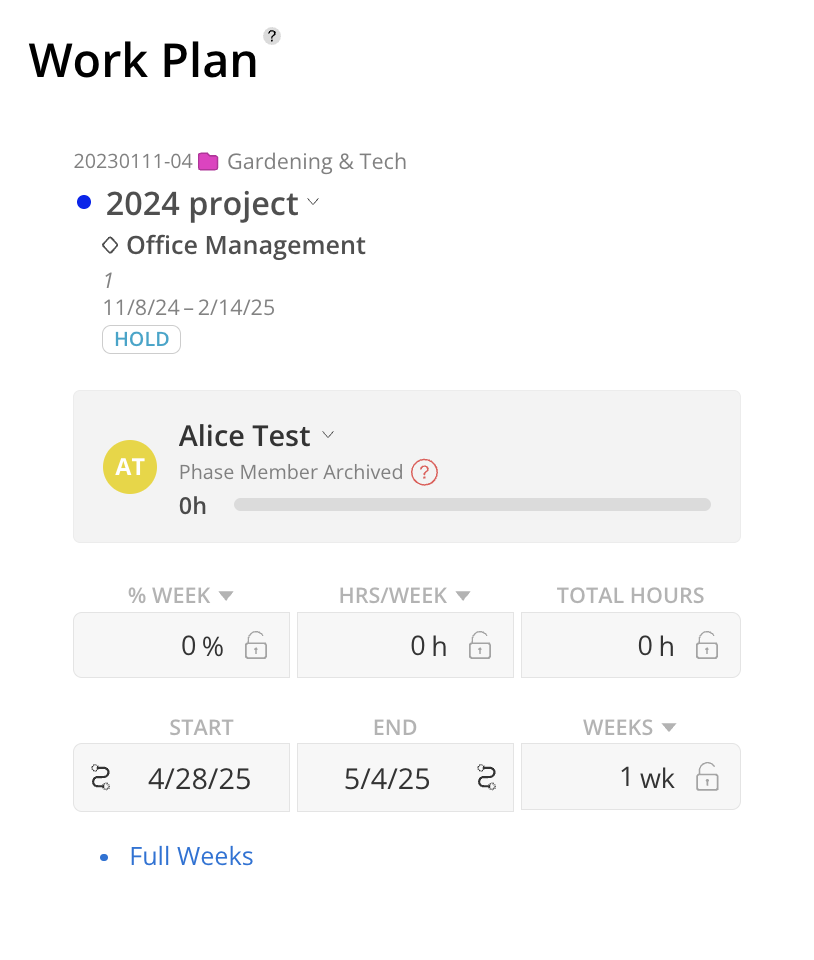Click the dependency icon in the Start field
Image resolution: width=814 pixels, height=960 pixels.
point(101,778)
